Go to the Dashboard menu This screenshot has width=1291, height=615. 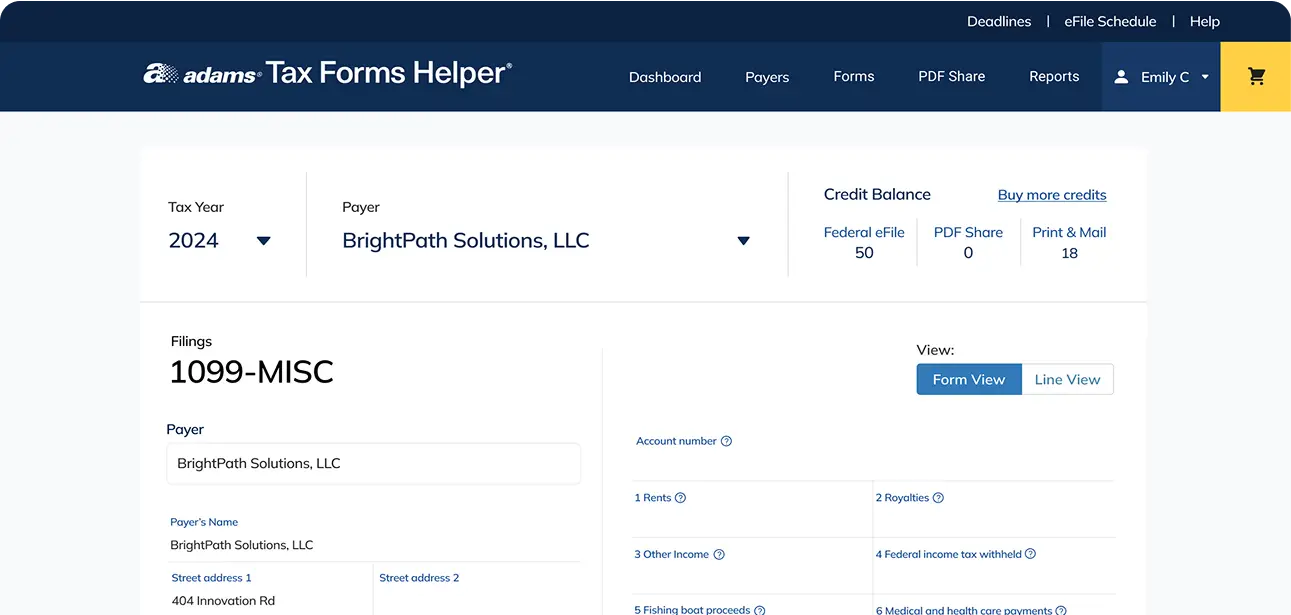click(x=665, y=77)
